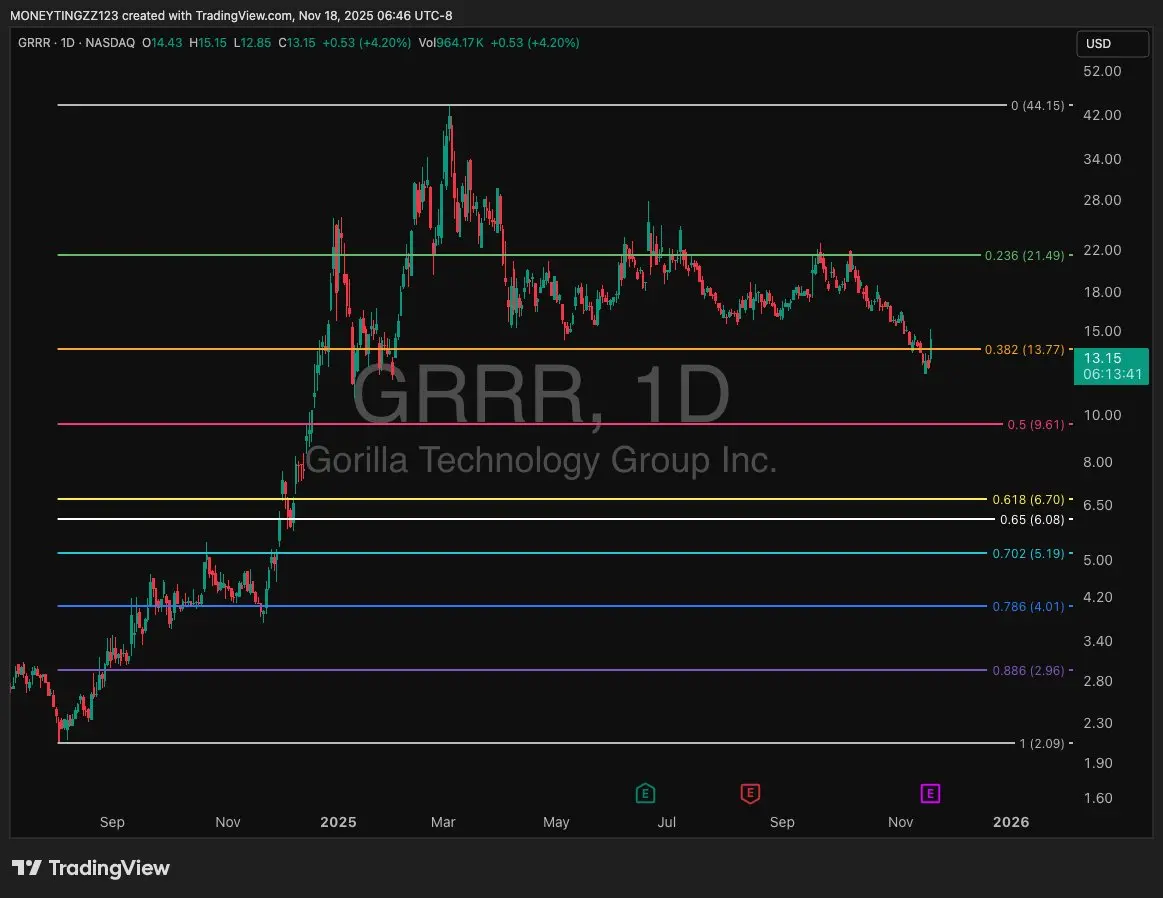Click the TradingView logo
The width and height of the screenshot is (1163, 898).
[91, 868]
